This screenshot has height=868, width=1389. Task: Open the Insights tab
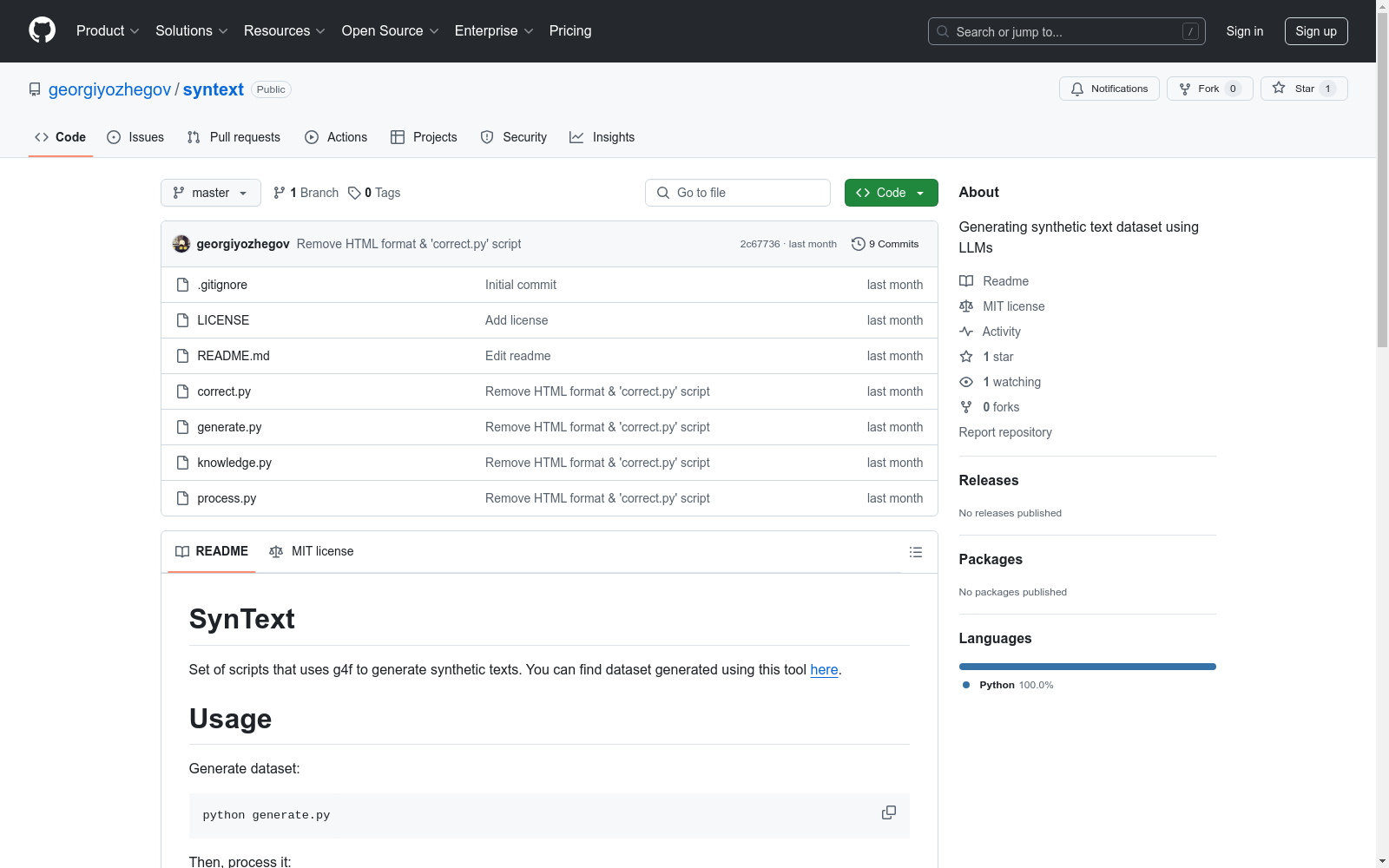tap(602, 137)
